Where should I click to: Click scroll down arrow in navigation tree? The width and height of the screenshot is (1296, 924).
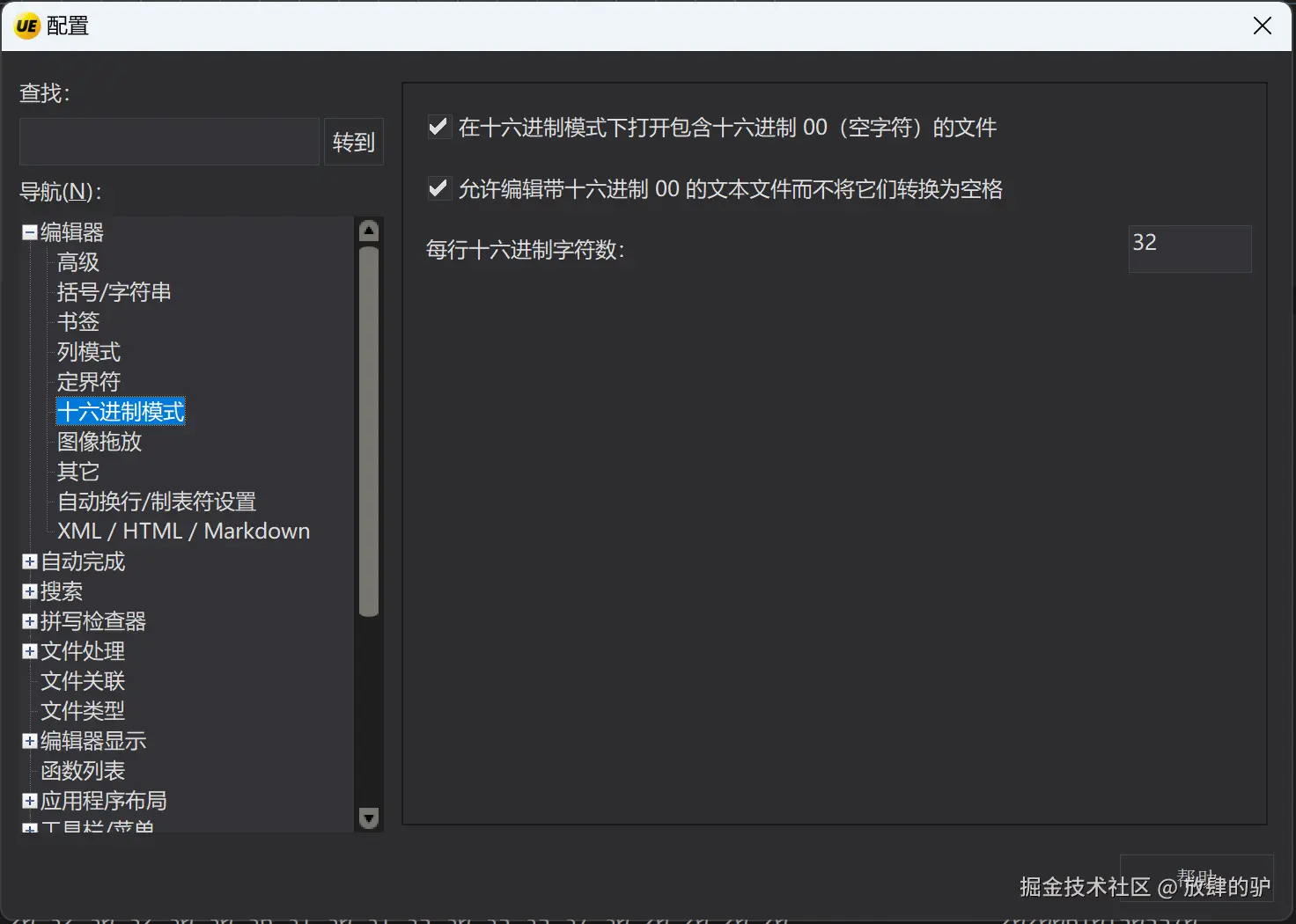pos(370,818)
